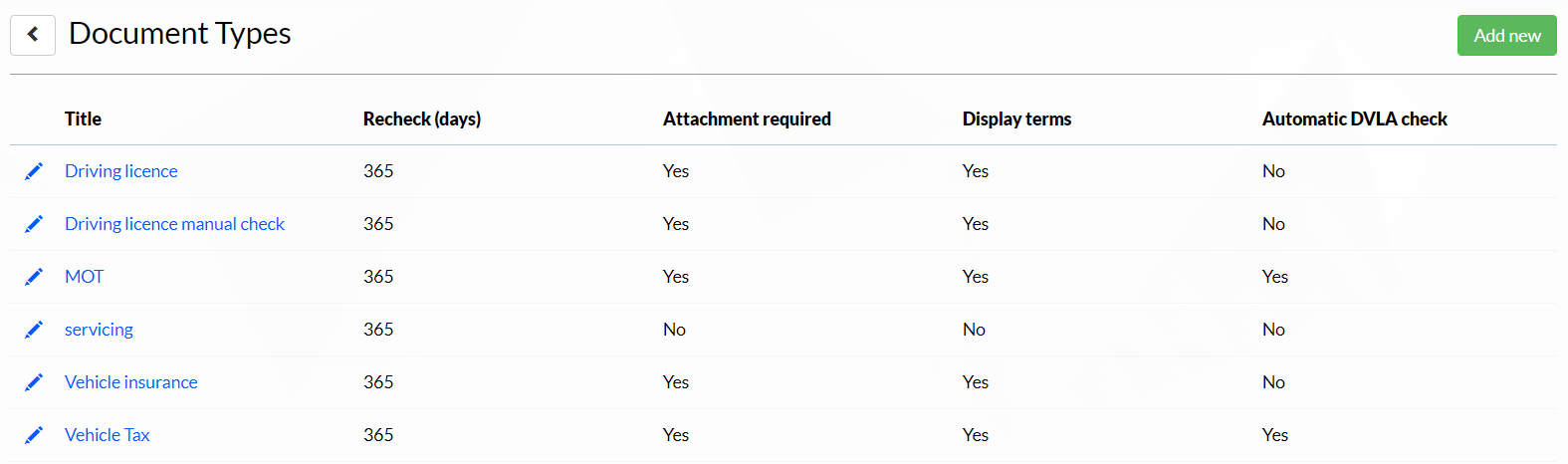Click the Recheck (days) column header
1568x464 pixels.
(x=422, y=118)
